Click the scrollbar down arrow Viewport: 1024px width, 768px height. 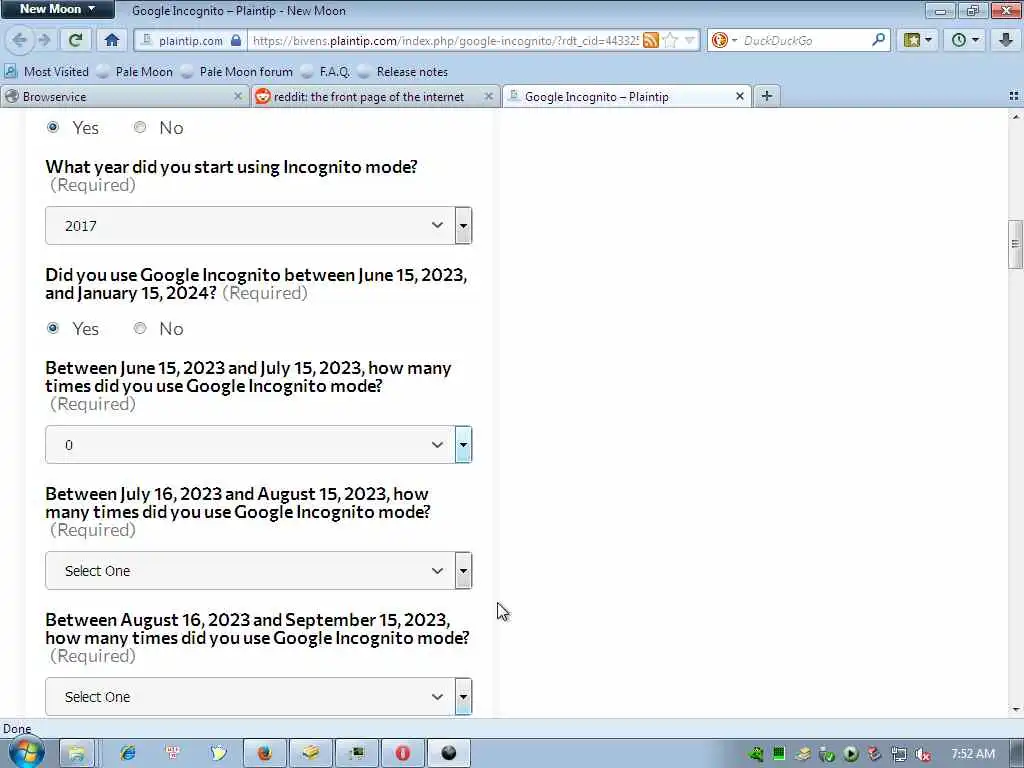[1015, 709]
